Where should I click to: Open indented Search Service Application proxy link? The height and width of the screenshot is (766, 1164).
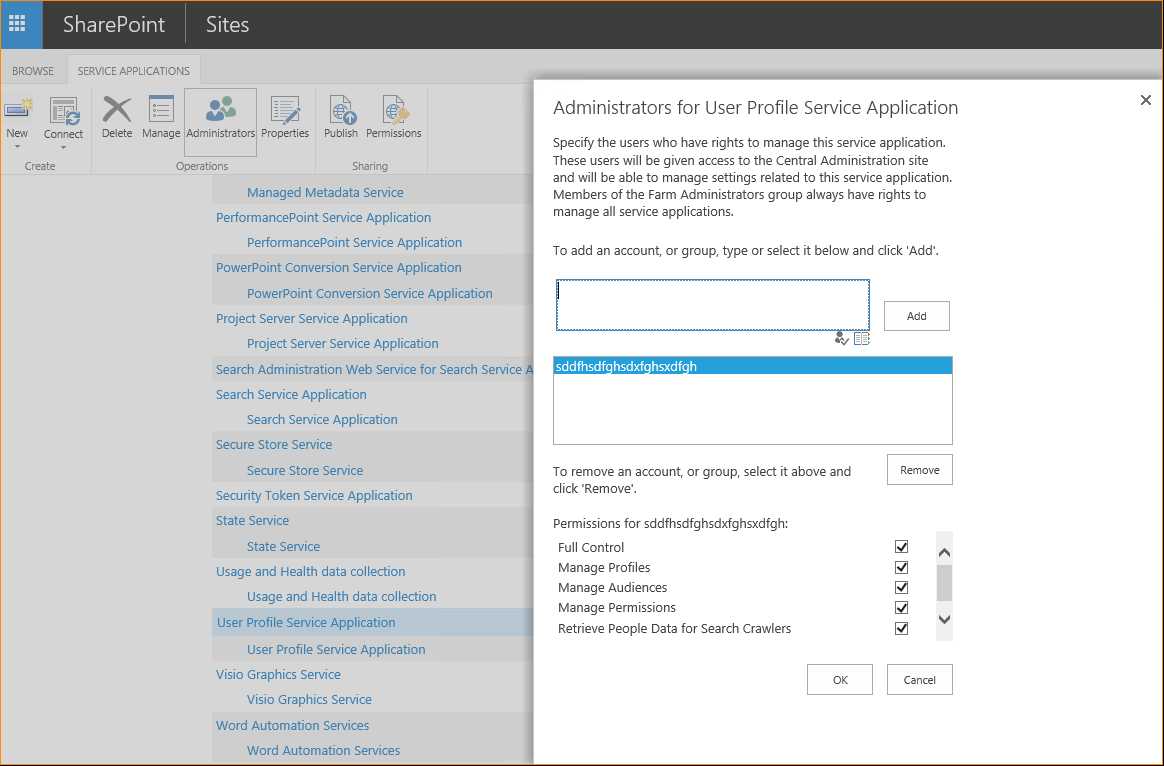[x=322, y=419]
